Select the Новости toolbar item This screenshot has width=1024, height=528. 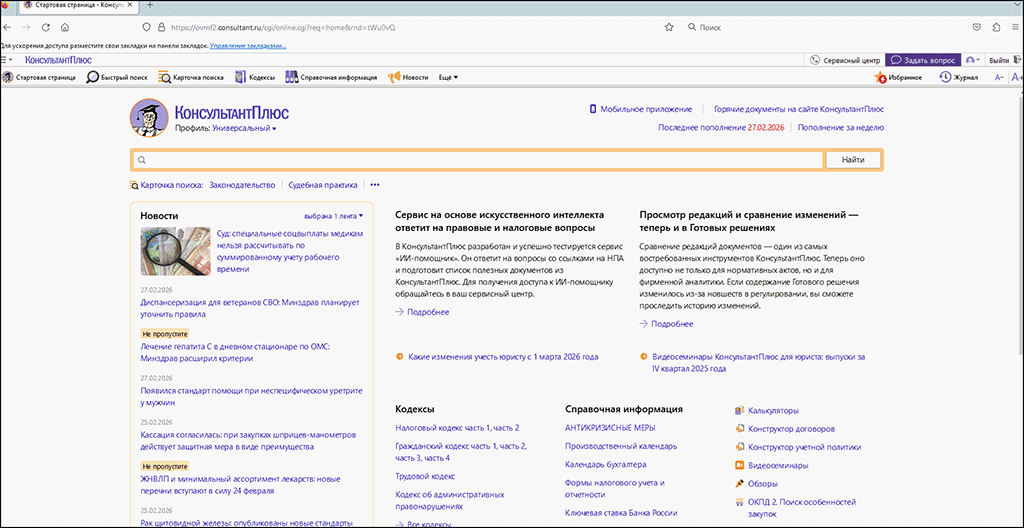pos(408,77)
